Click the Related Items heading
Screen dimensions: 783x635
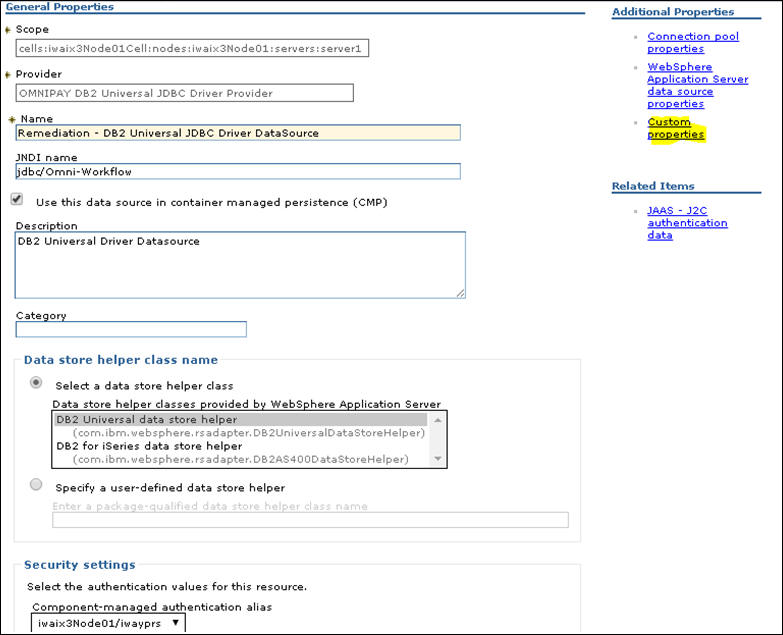[x=653, y=186]
